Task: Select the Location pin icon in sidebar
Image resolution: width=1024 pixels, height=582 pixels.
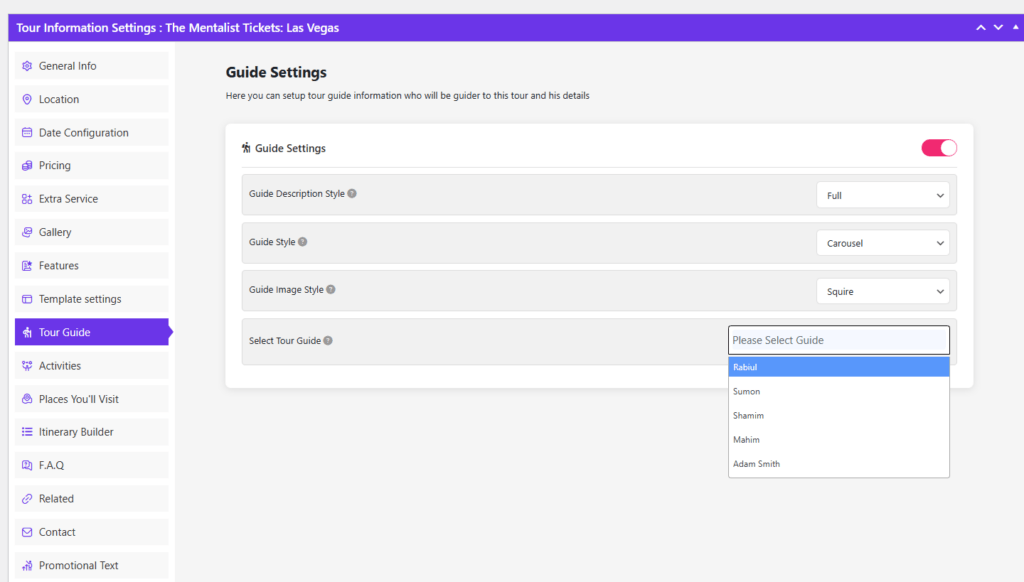Action: (25, 99)
